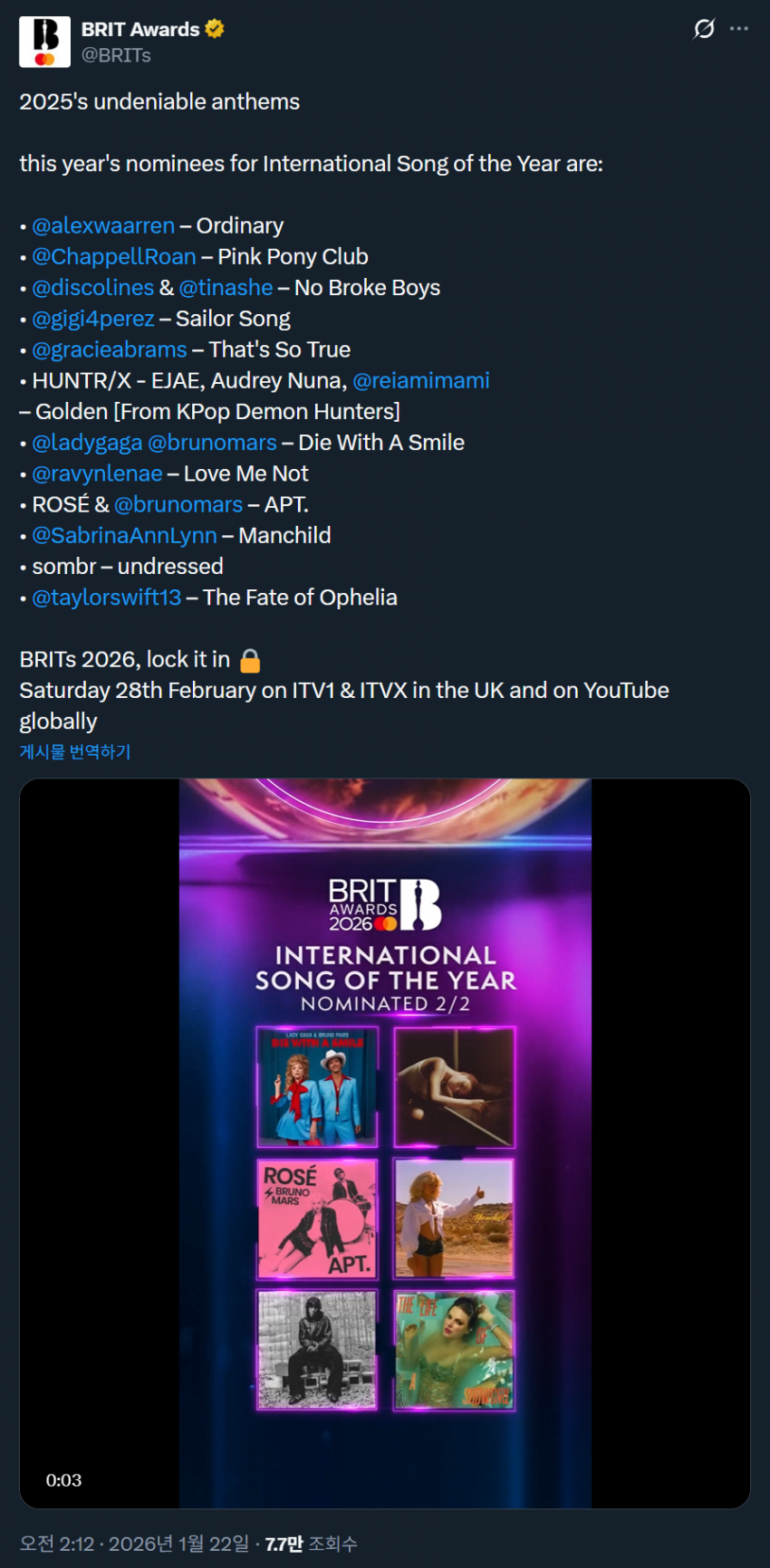Viewport: 770px width, 1568px height.
Task: Click the @SabrinaAnnLynn mention link
Action: pos(124,535)
